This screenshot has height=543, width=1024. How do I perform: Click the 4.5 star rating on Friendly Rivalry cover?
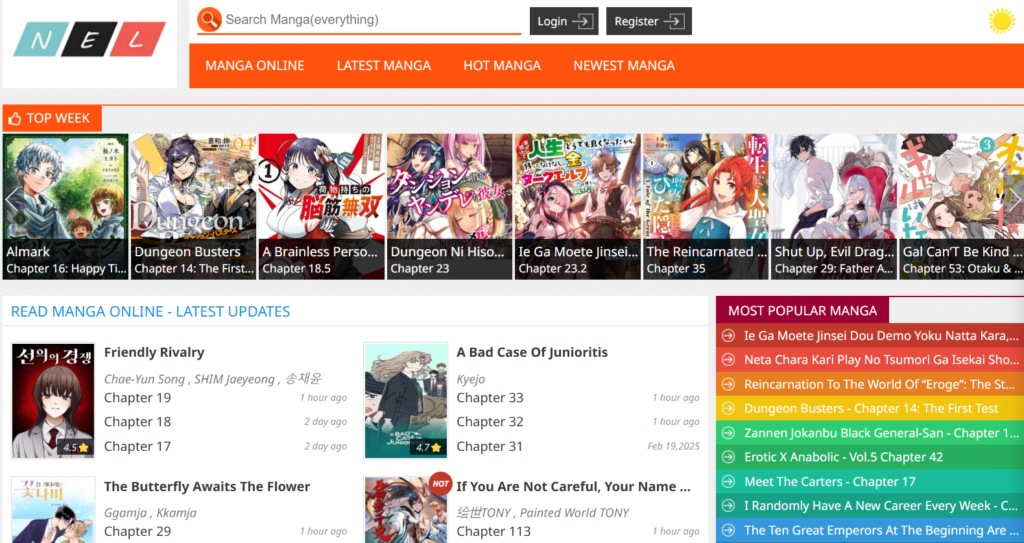pyautogui.click(x=75, y=448)
